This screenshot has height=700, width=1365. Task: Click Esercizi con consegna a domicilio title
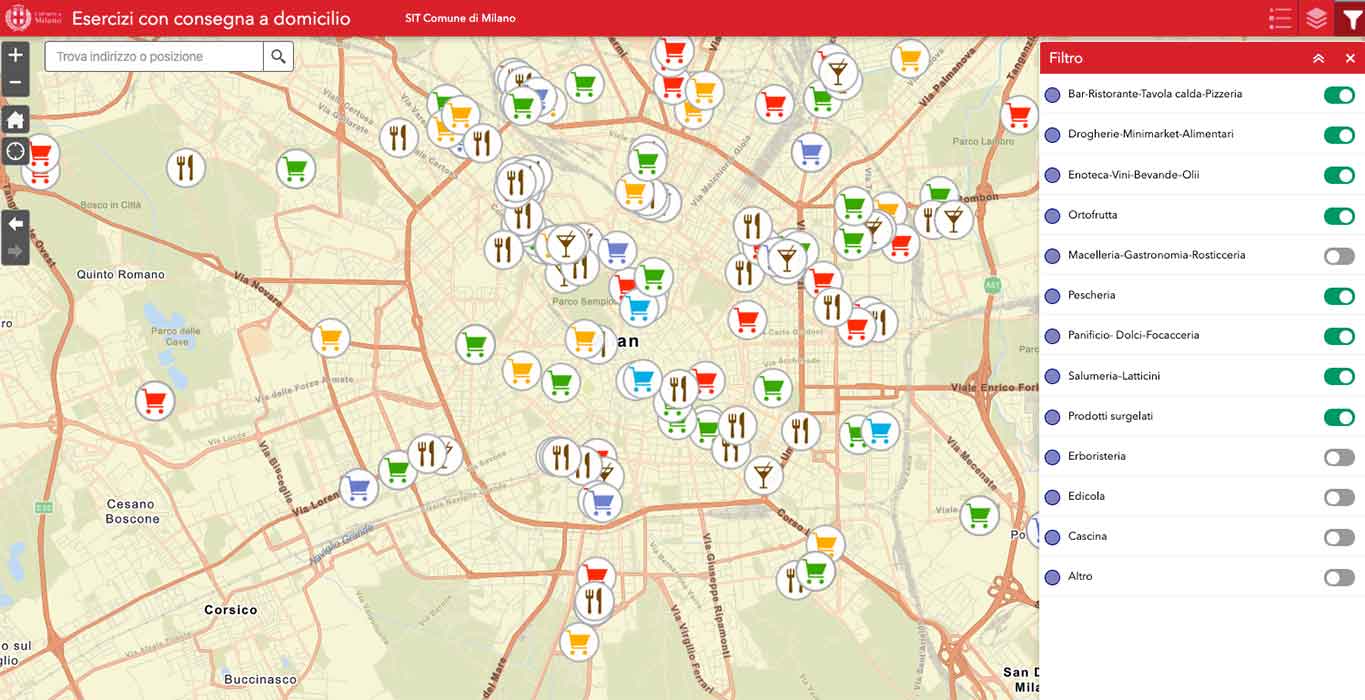(x=211, y=18)
